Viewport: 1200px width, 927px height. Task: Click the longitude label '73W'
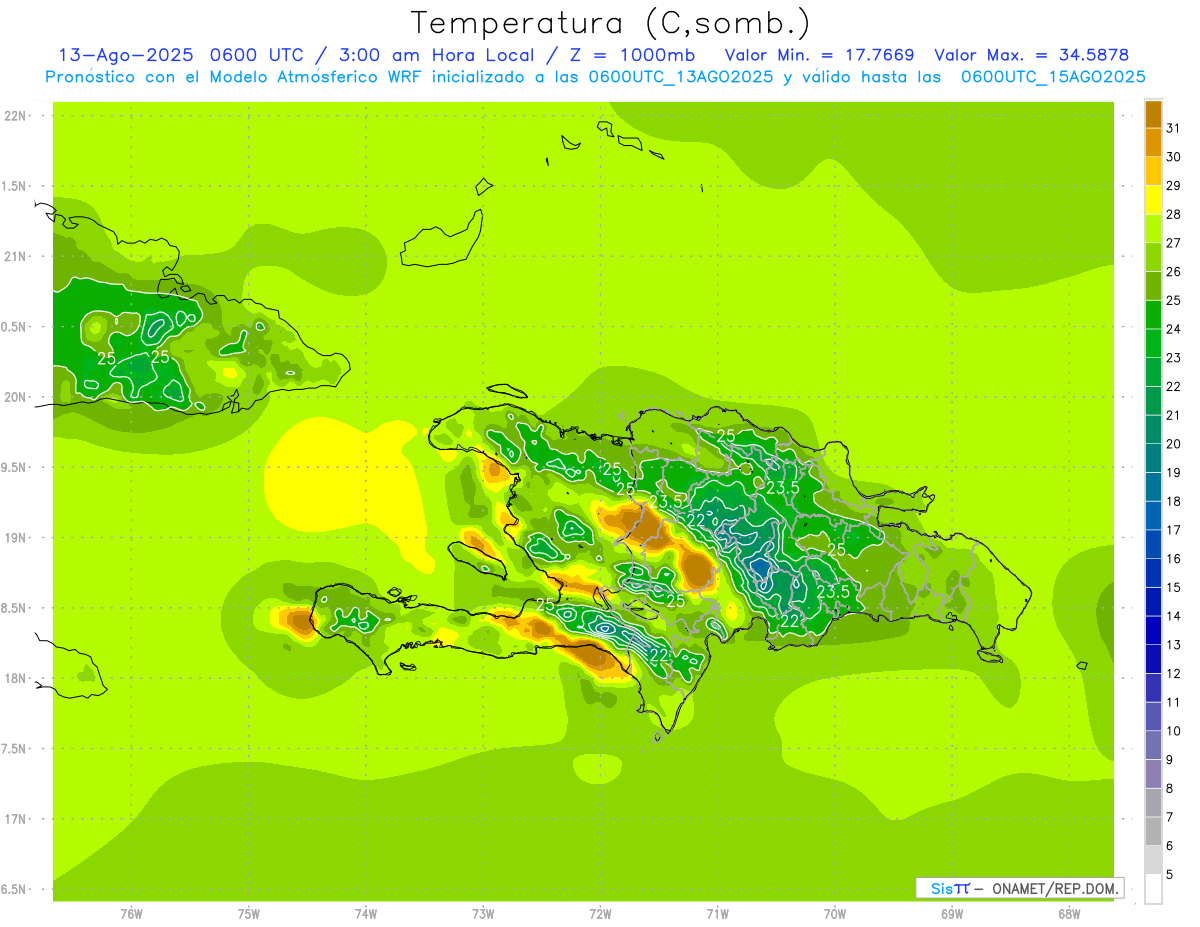coord(483,914)
